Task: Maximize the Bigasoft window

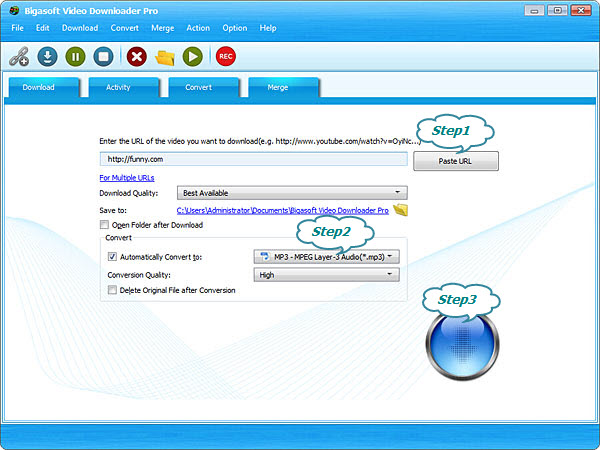Action: 558,10
